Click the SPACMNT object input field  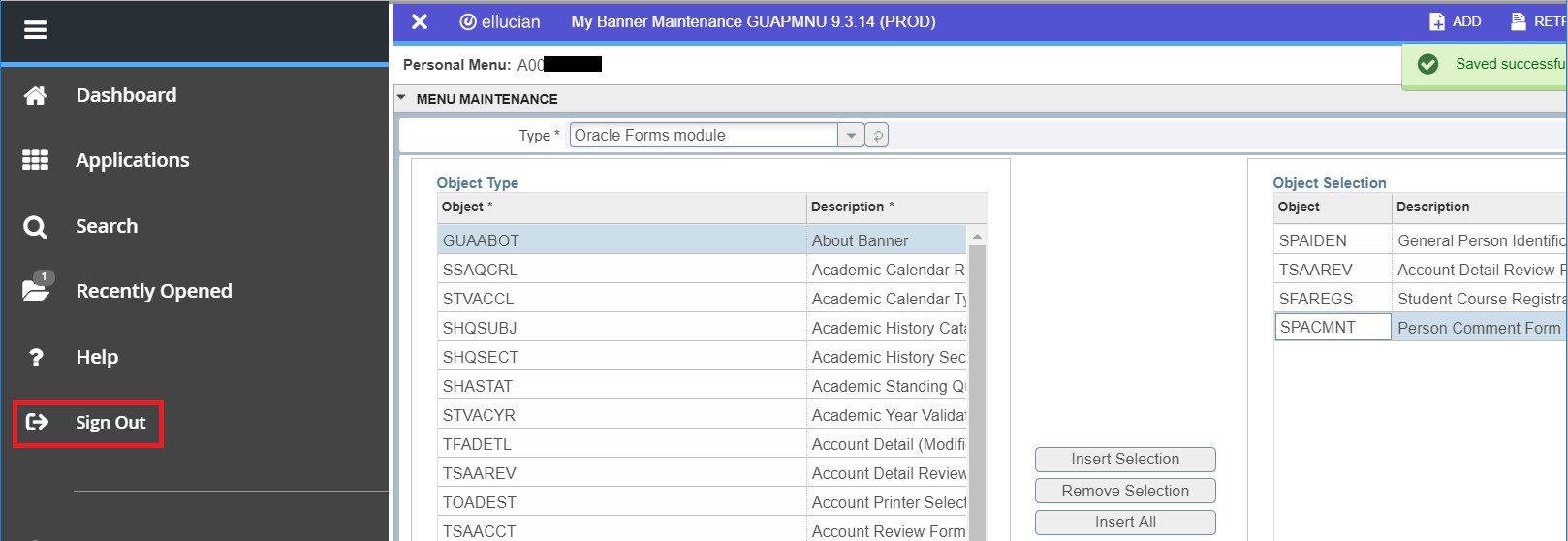[1332, 328]
